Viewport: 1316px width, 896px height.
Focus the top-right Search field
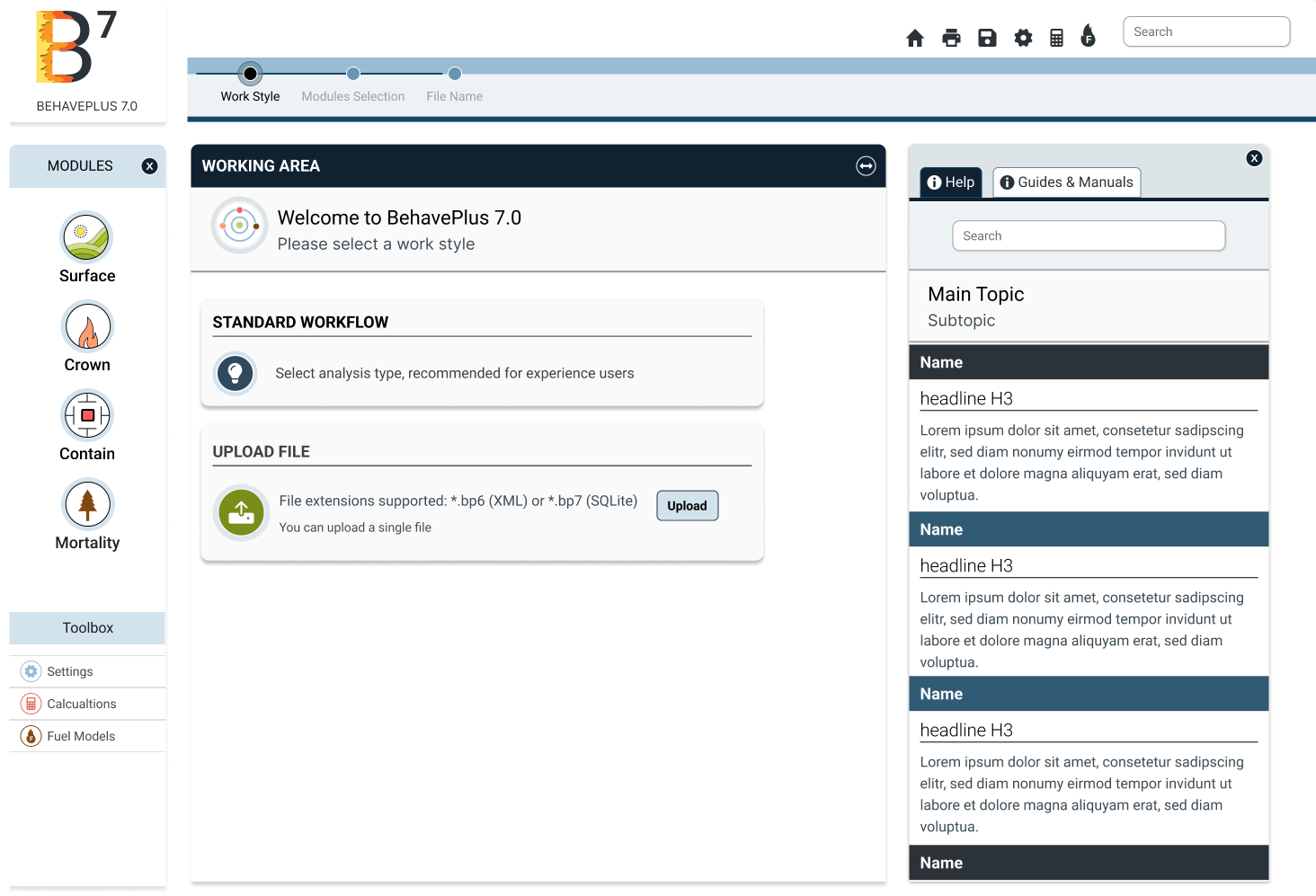(x=1206, y=31)
